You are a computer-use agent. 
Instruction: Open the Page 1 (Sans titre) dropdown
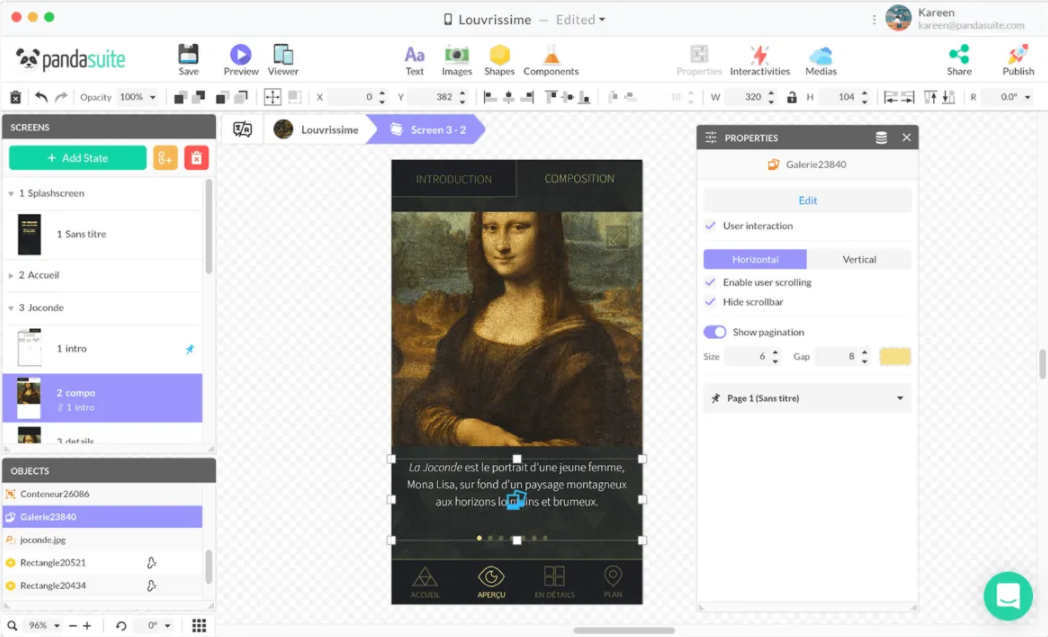point(807,398)
